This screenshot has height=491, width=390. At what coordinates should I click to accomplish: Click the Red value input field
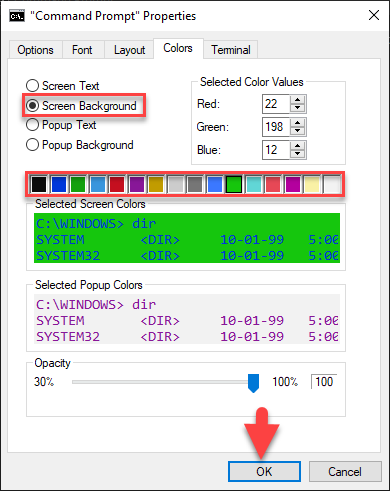[276, 104]
